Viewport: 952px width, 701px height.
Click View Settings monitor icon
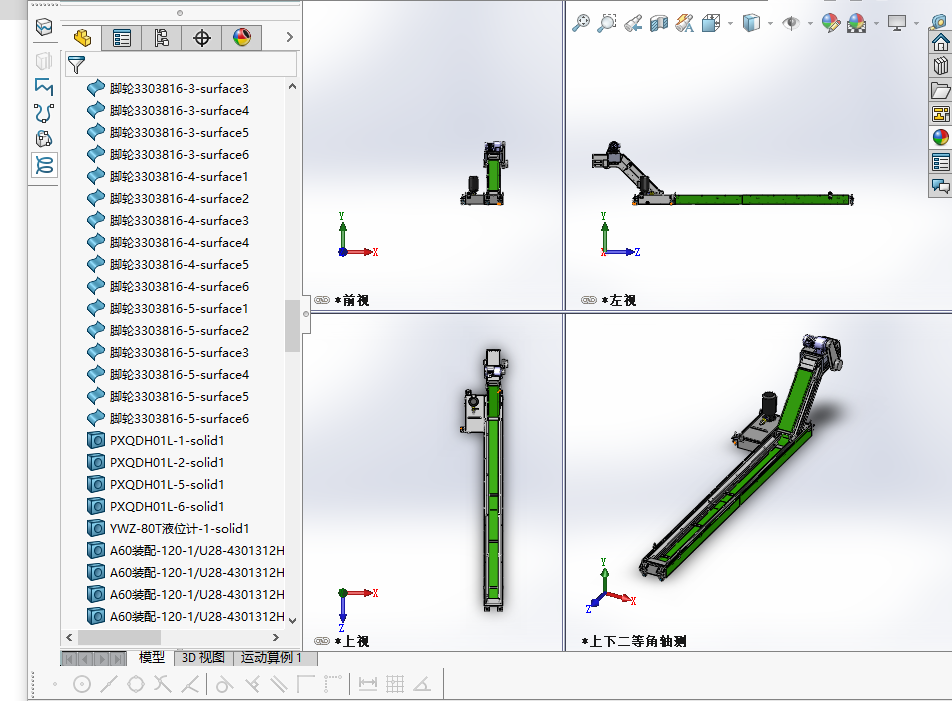(x=897, y=23)
